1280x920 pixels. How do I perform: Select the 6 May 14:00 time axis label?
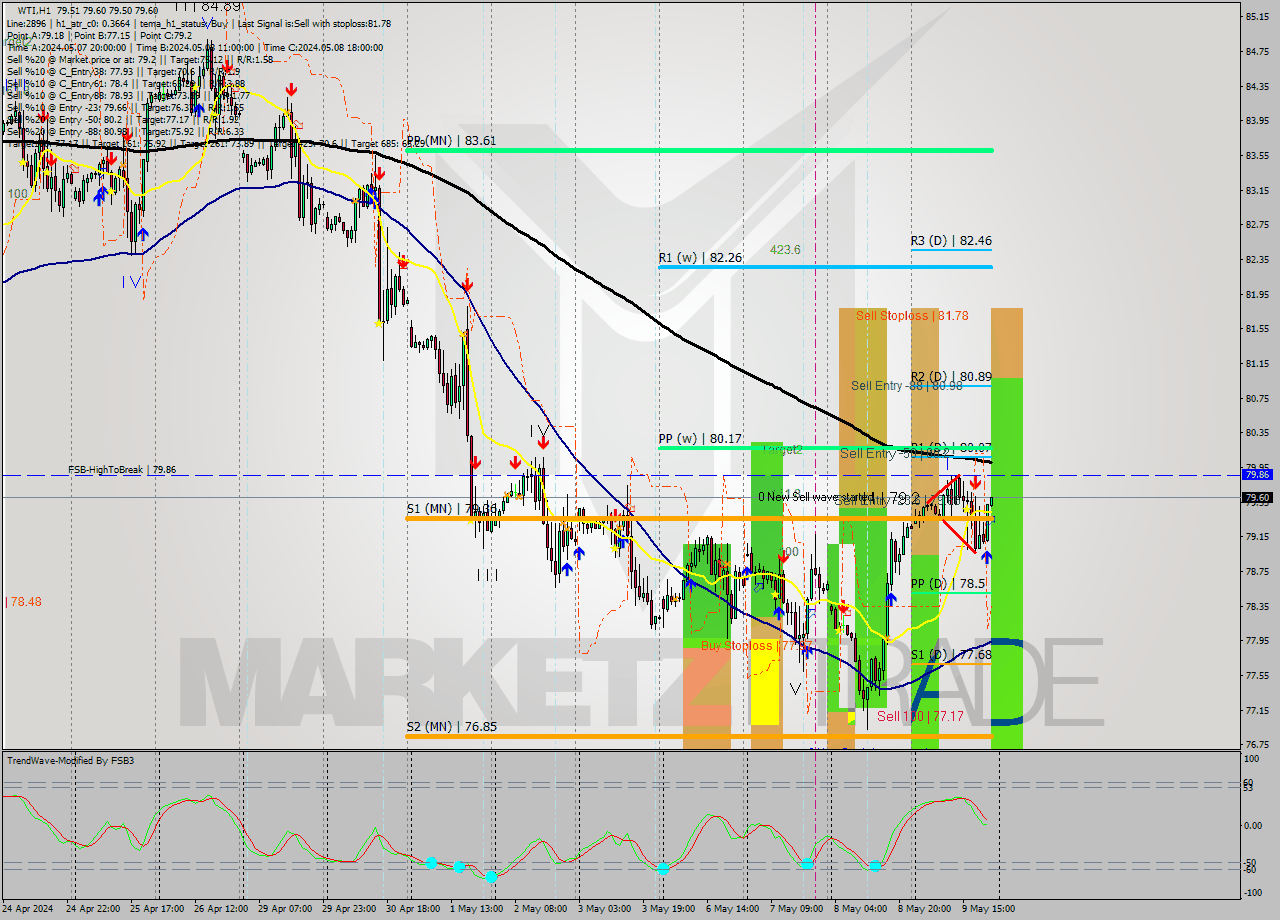pos(732,909)
